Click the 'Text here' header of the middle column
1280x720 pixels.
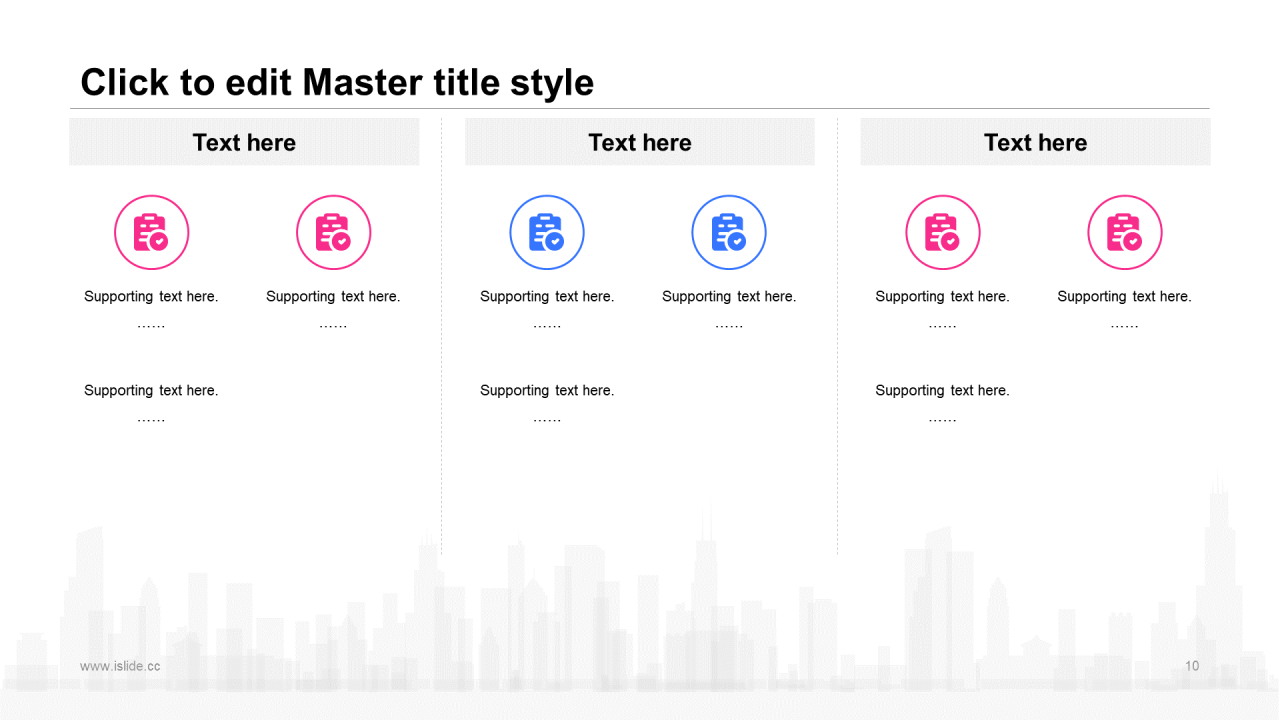pos(640,142)
